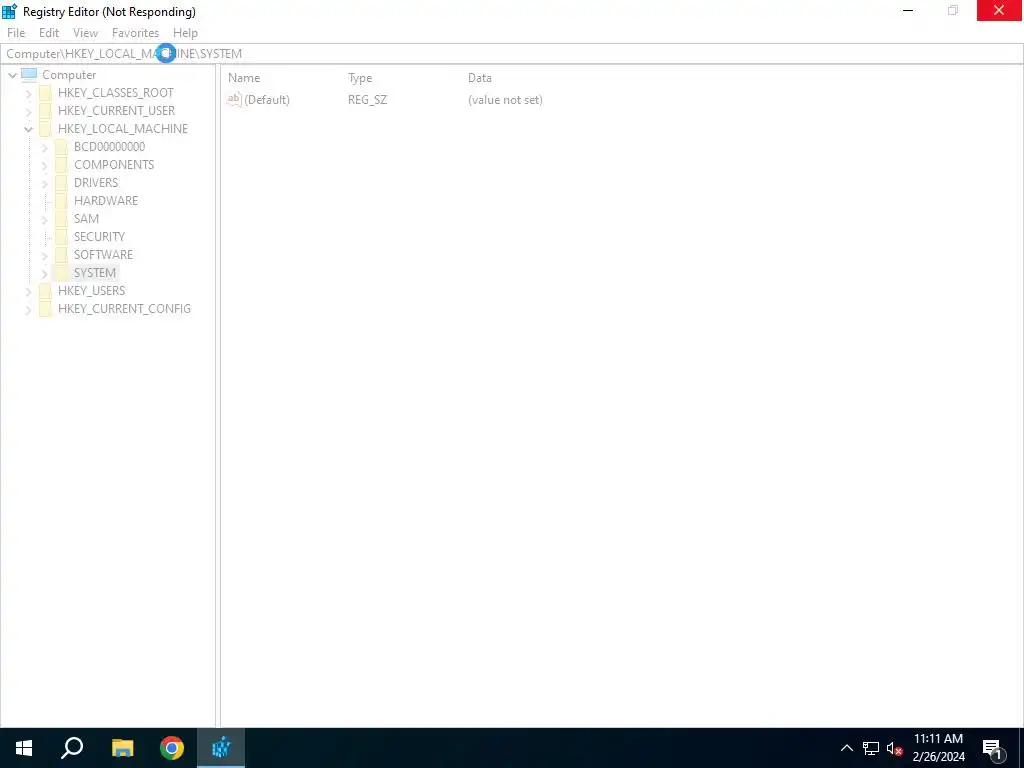Click the COMPONENTS folder icon
This screenshot has height=768, width=1024.
coord(61,165)
